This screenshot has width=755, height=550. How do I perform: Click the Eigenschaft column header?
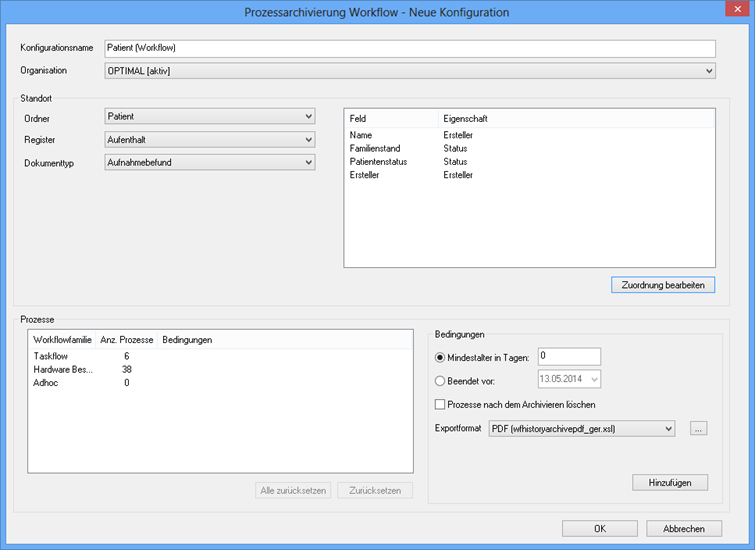(x=466, y=119)
